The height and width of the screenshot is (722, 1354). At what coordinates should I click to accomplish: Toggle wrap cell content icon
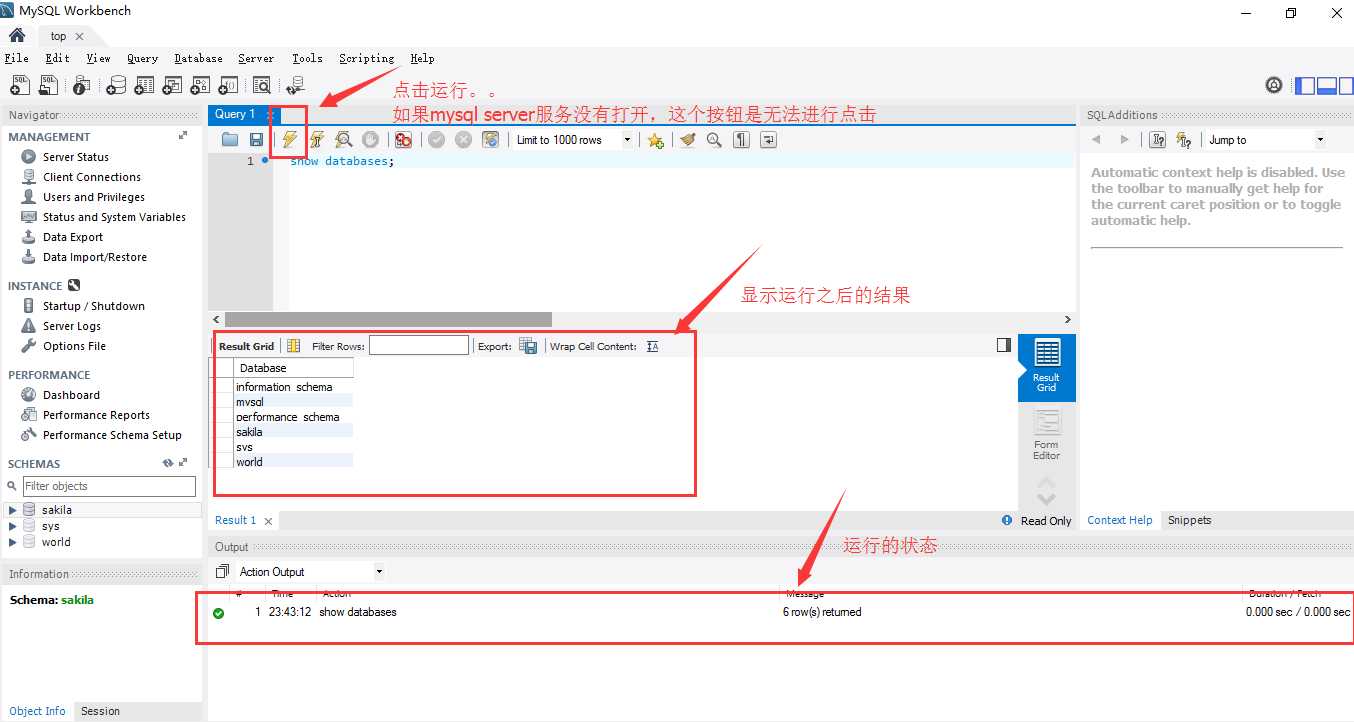coord(653,346)
